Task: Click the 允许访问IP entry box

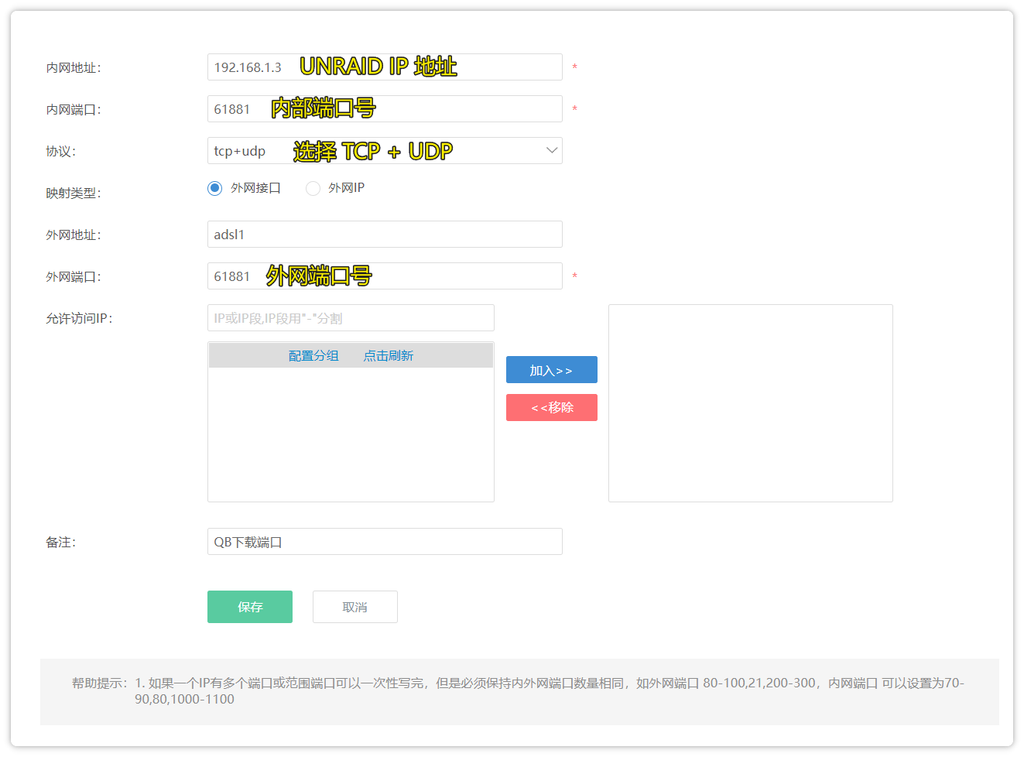Action: coord(350,318)
